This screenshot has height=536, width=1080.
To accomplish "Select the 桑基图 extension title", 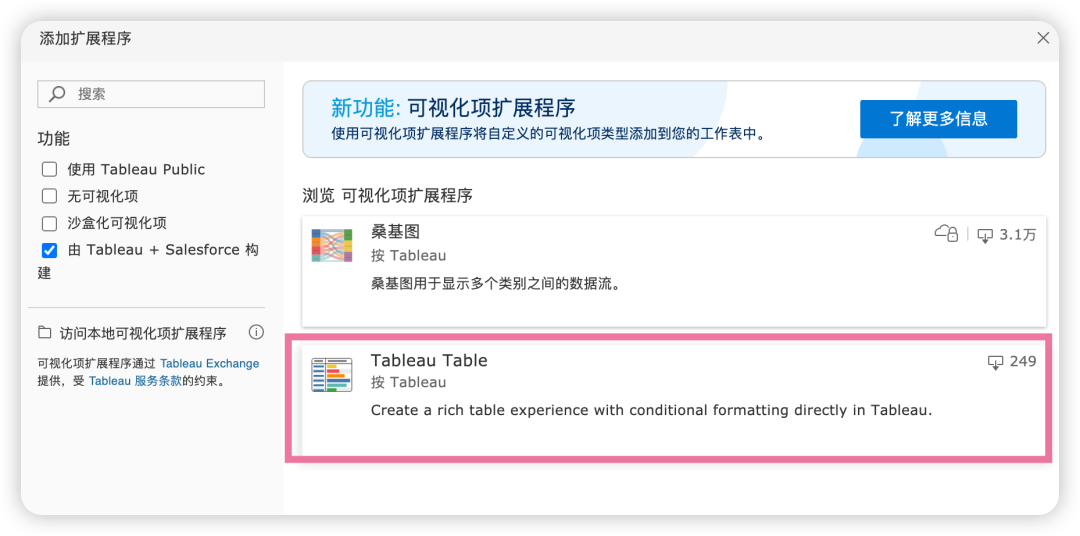I will point(395,233).
